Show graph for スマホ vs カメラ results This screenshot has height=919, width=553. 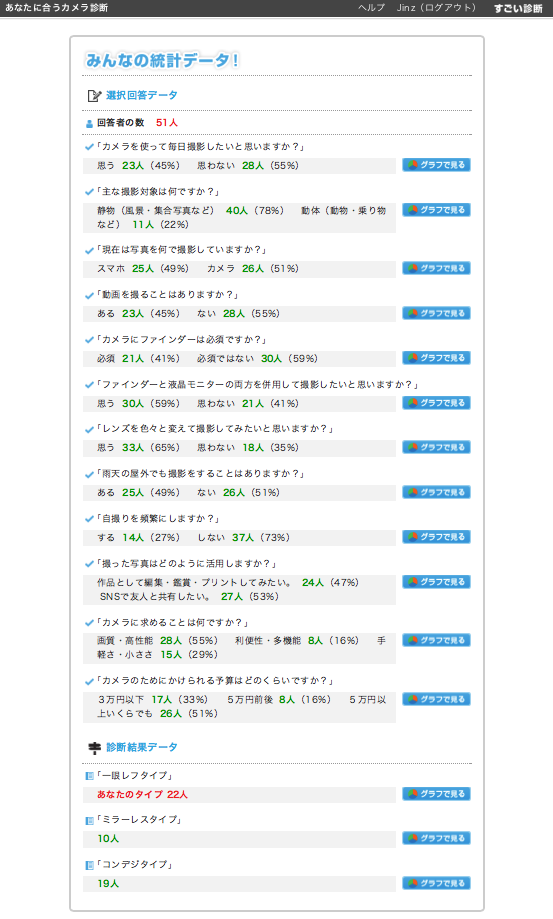point(436,268)
